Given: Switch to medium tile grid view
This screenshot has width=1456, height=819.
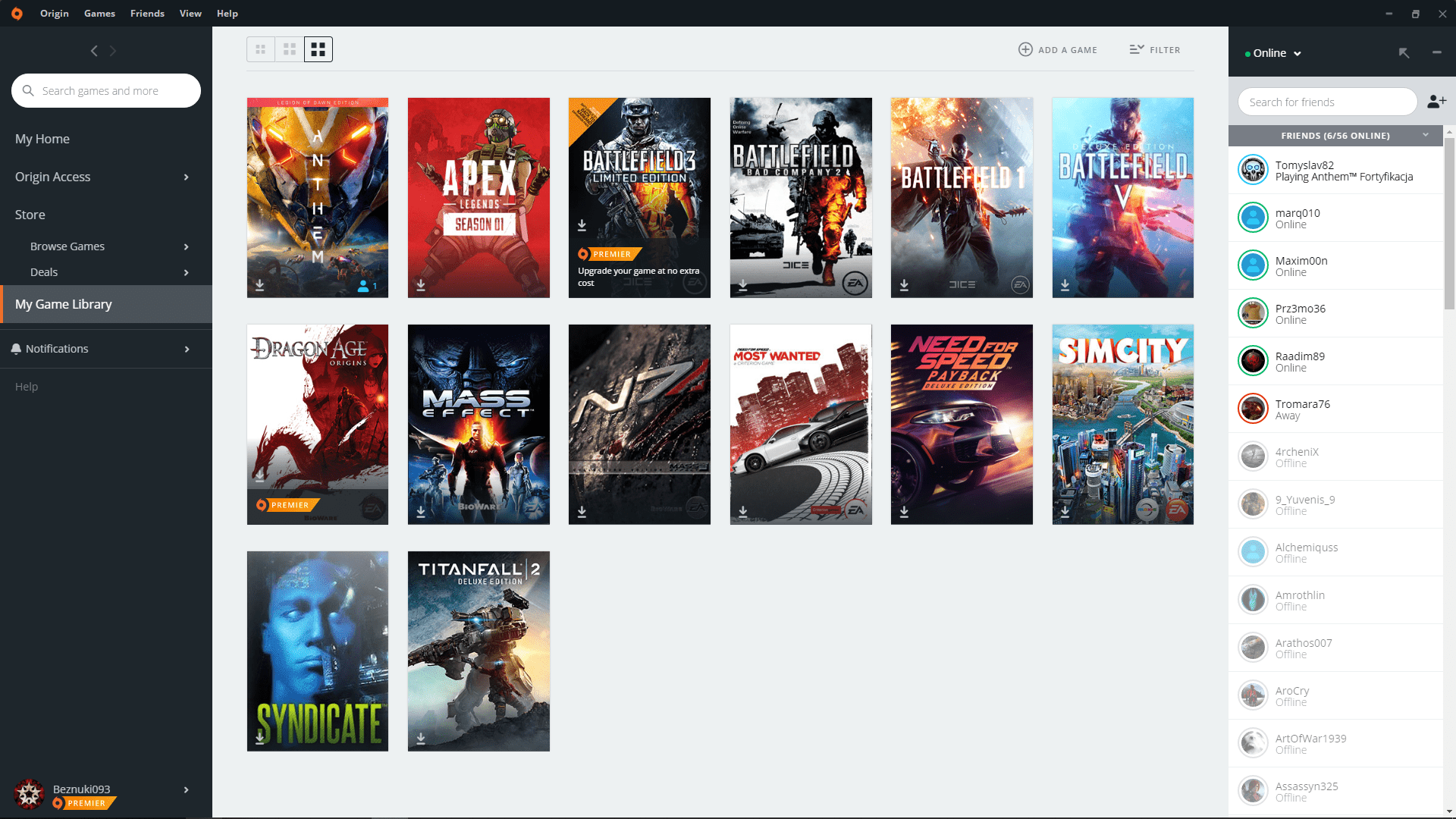Looking at the screenshot, I should tap(290, 49).
